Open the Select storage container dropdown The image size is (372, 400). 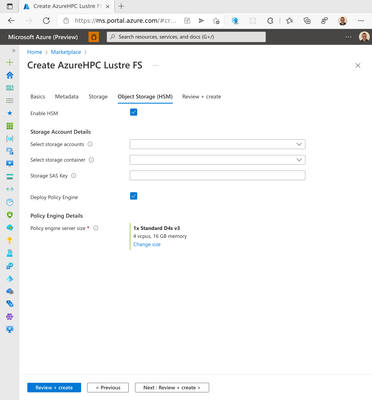click(x=217, y=160)
